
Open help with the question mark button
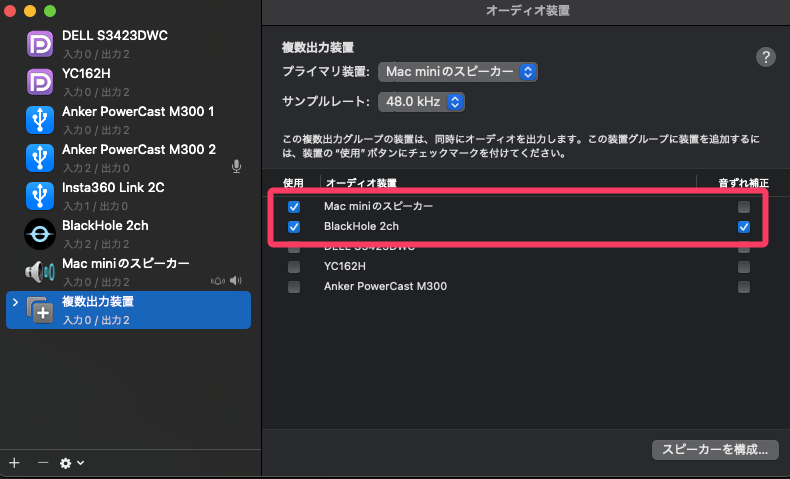pyautogui.click(x=765, y=57)
